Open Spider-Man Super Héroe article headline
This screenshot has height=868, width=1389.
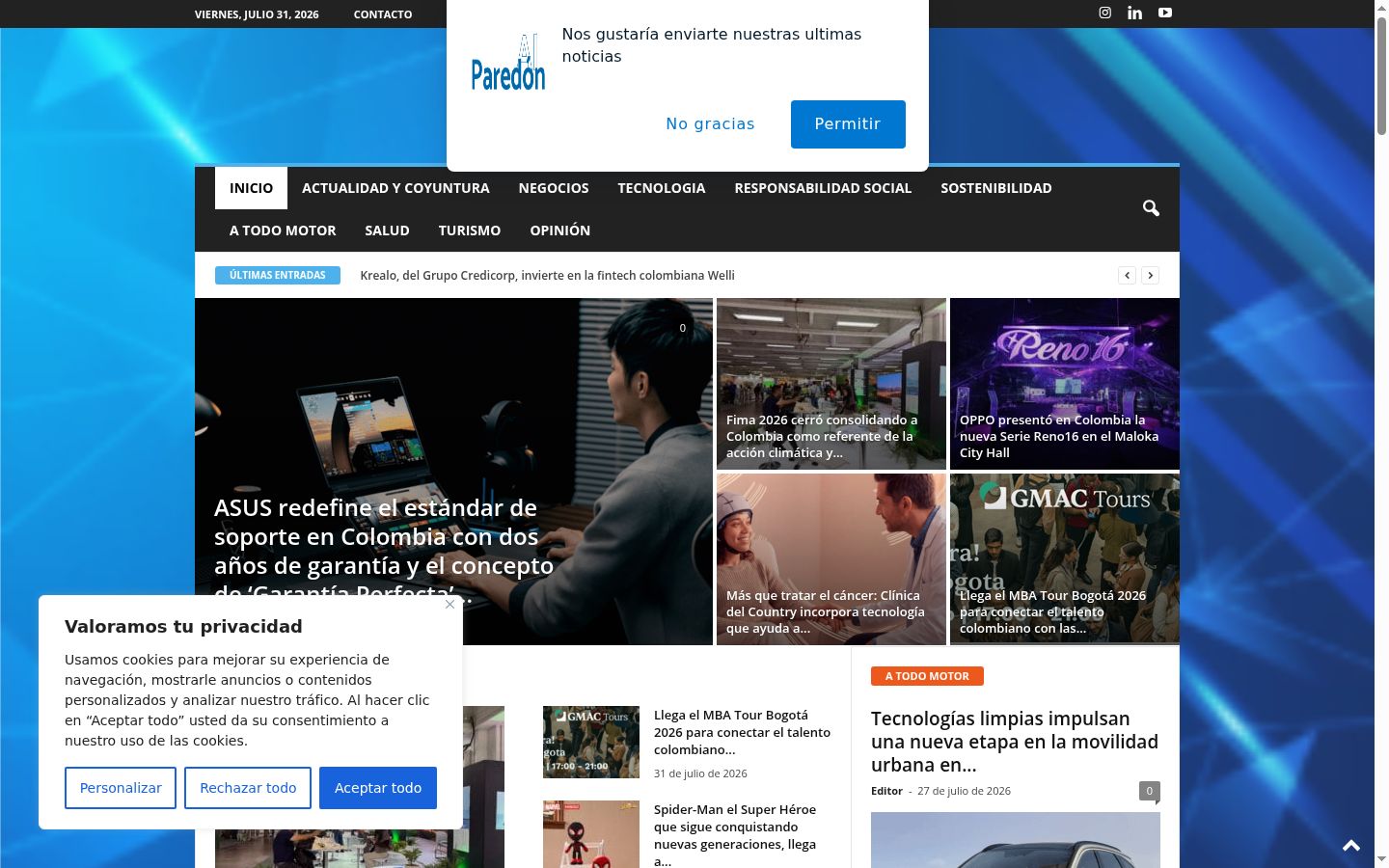tap(735, 835)
